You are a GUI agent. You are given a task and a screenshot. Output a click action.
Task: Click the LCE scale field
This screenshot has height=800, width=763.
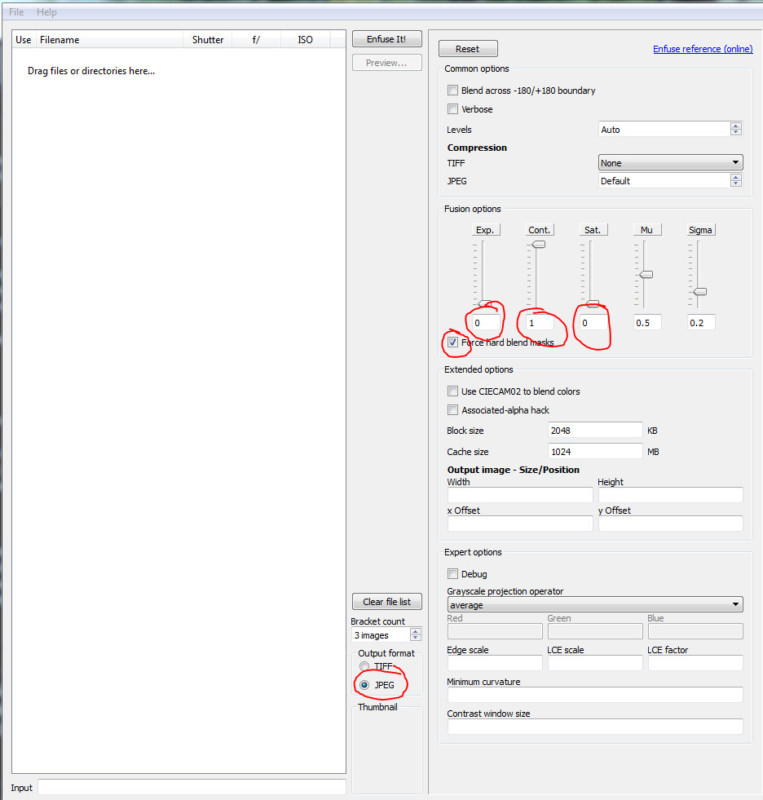(x=595, y=663)
